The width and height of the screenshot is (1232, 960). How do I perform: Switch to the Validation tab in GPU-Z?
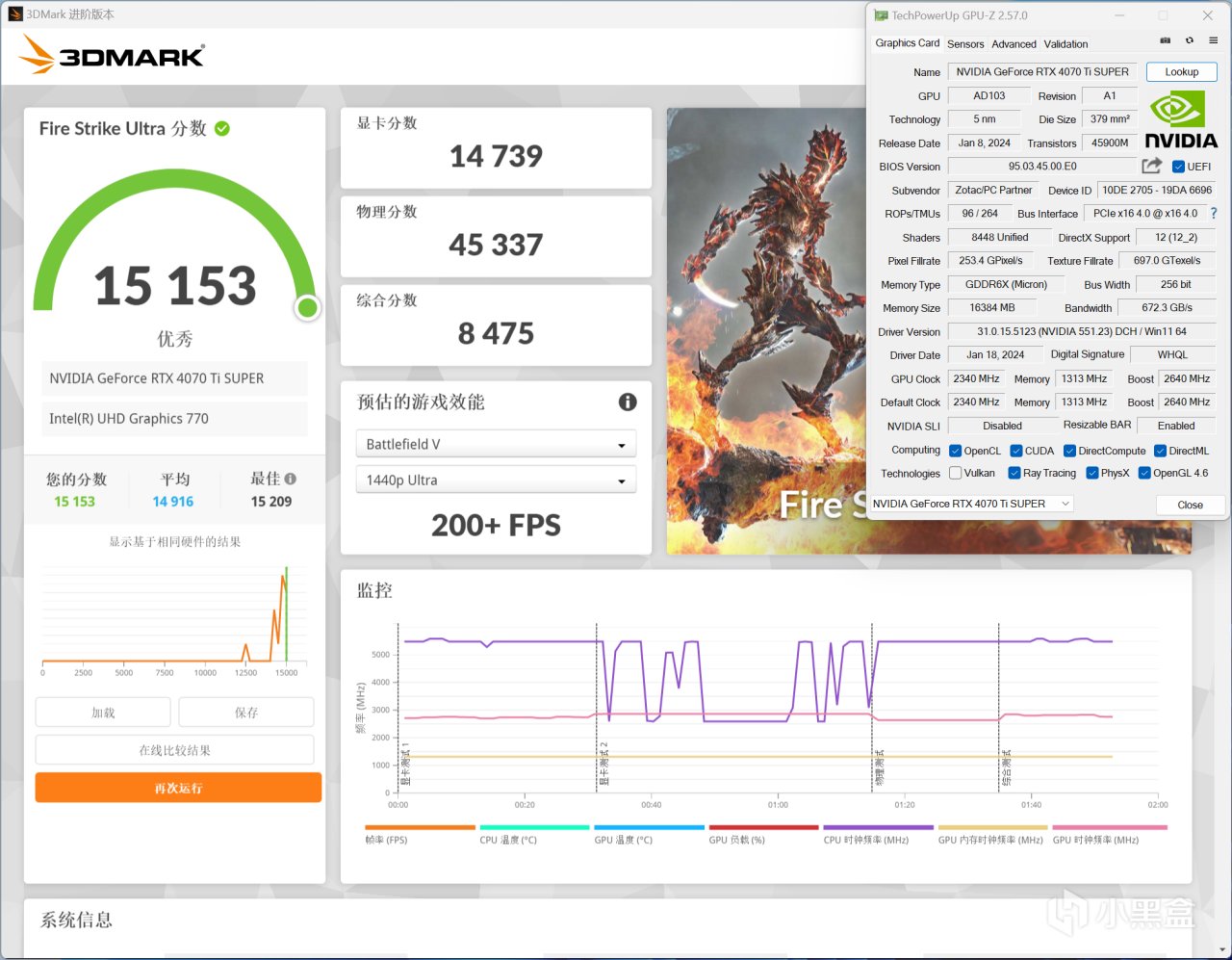1065,44
